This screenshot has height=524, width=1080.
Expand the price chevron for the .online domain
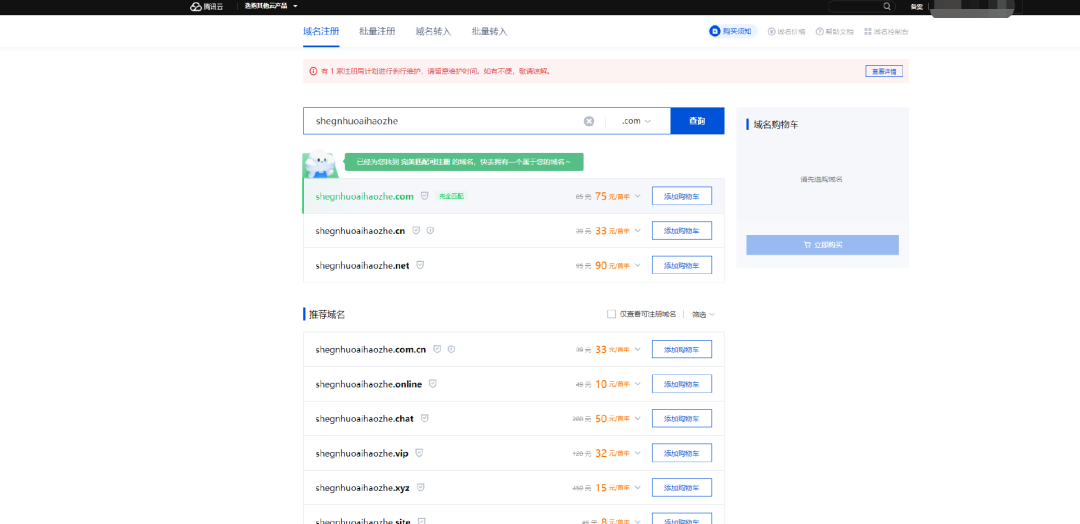click(638, 384)
